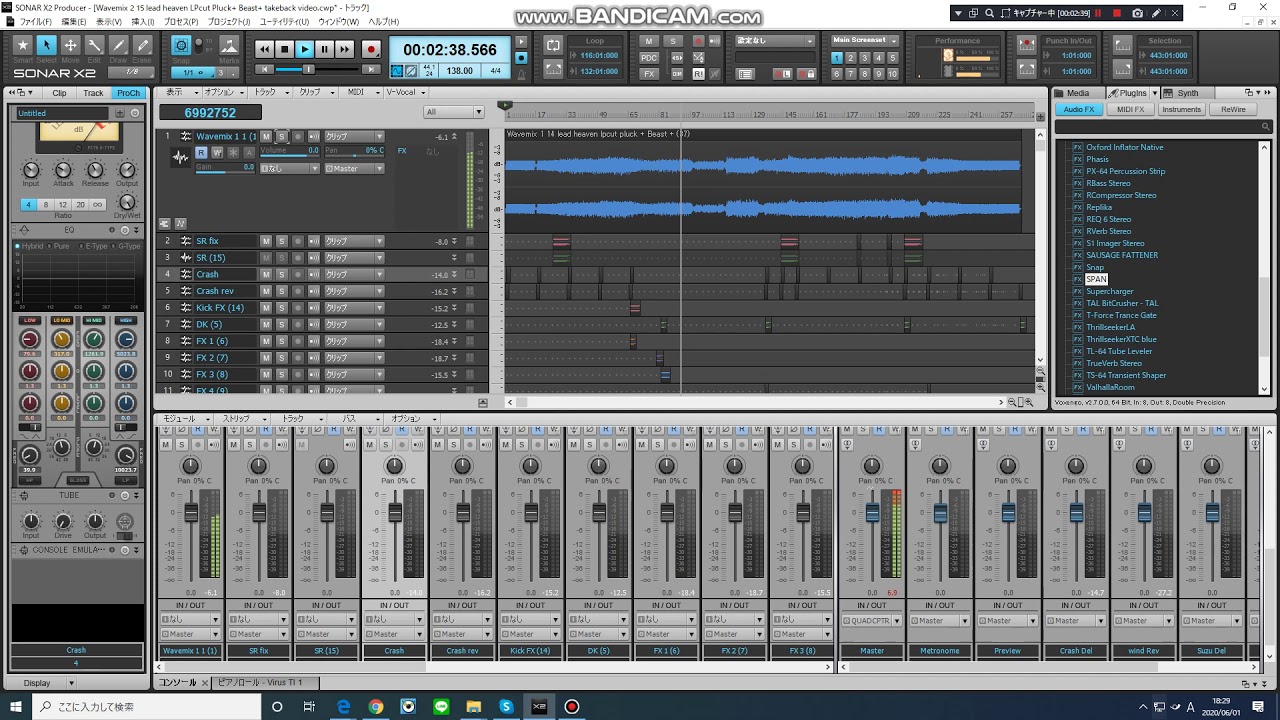Arm record on the Crash rev track
Image resolution: width=1280 pixels, height=720 pixels.
point(297,291)
